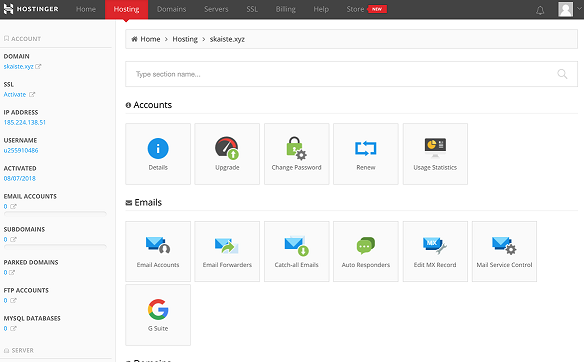
Task: Click the SSL Activate link
Action: [x=15, y=95]
